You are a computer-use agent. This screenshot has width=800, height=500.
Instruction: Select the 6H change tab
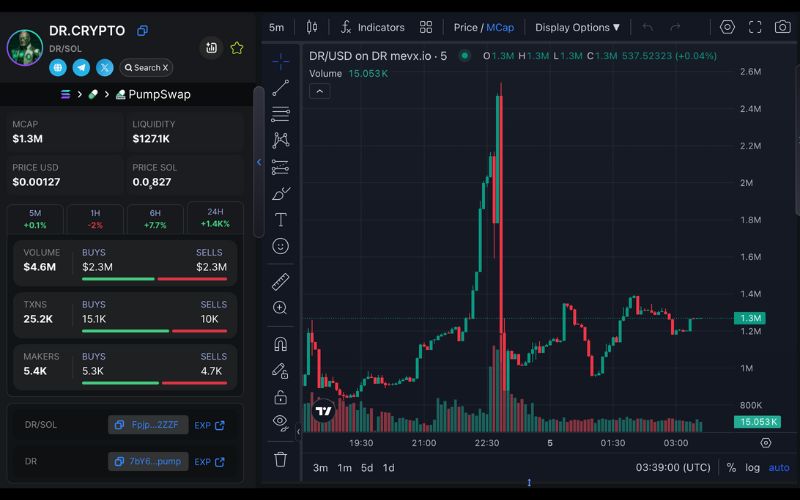[x=155, y=219]
